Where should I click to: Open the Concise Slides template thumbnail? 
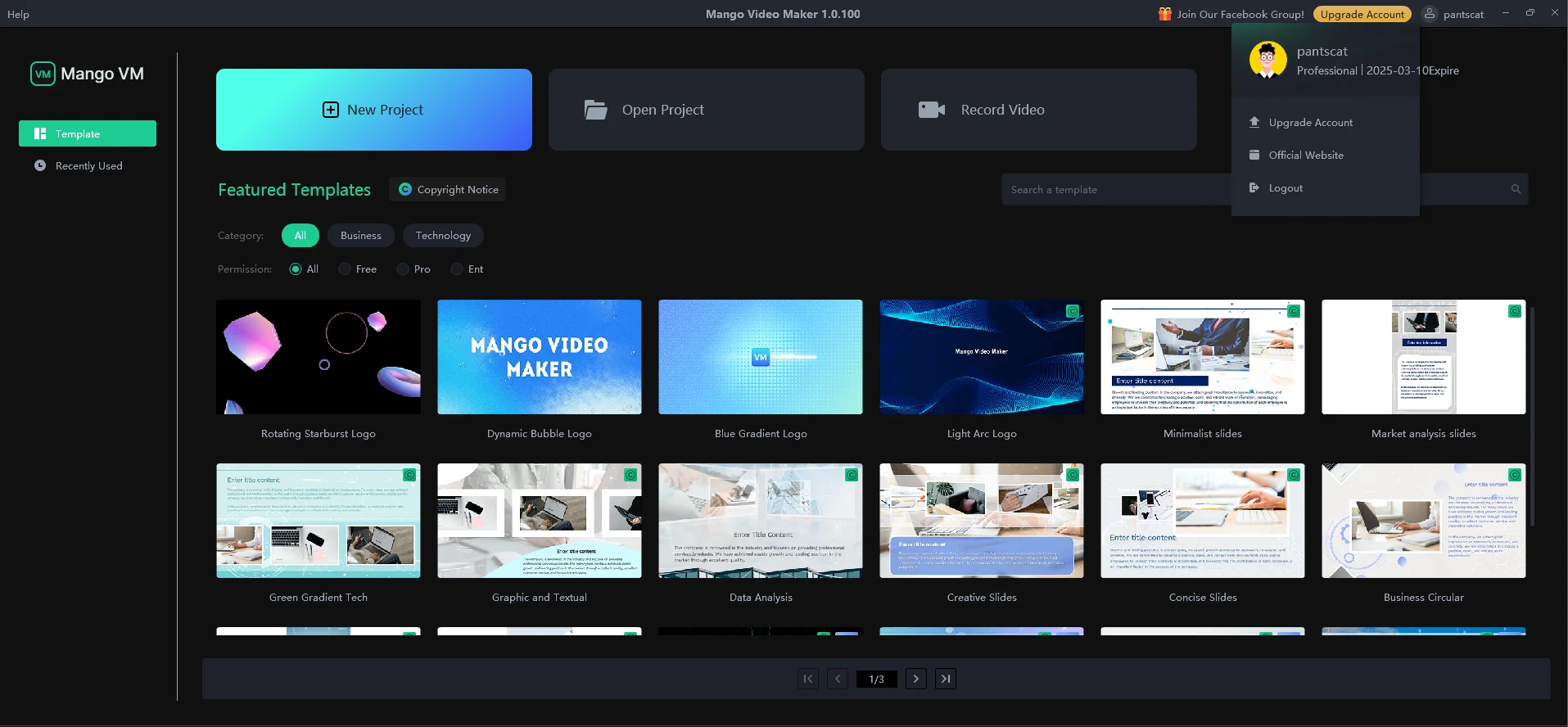tap(1203, 521)
